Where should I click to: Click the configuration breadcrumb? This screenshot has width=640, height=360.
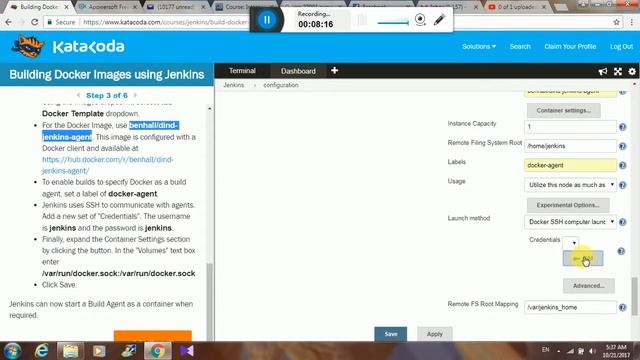coord(281,85)
